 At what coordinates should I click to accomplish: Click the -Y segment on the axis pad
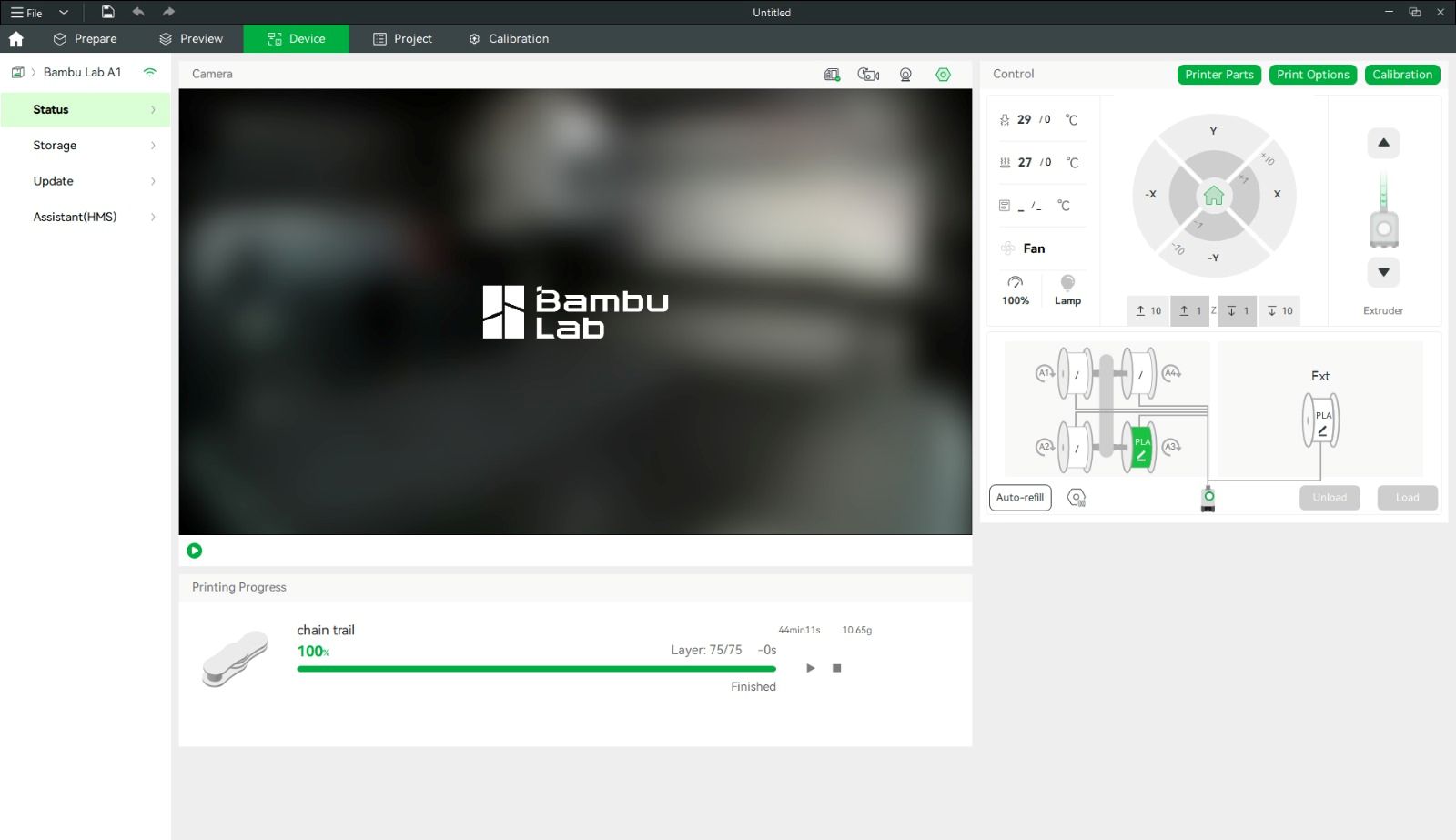point(1213,258)
